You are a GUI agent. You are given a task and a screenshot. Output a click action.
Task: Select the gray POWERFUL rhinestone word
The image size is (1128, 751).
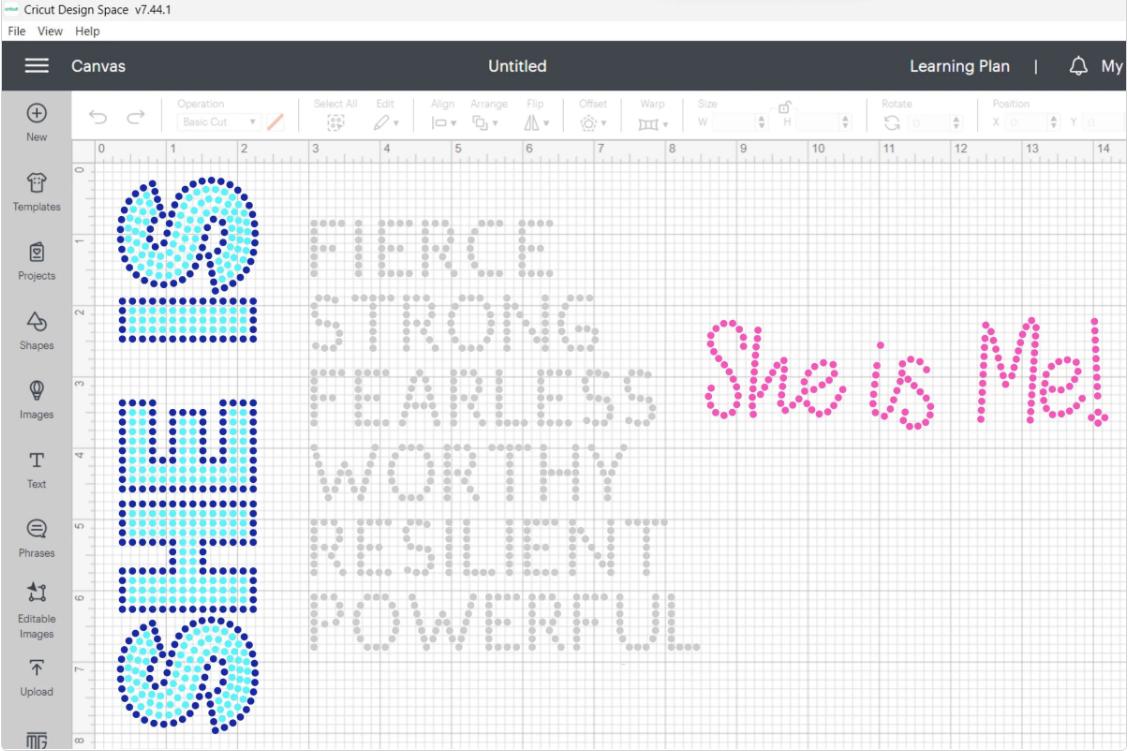click(505, 622)
